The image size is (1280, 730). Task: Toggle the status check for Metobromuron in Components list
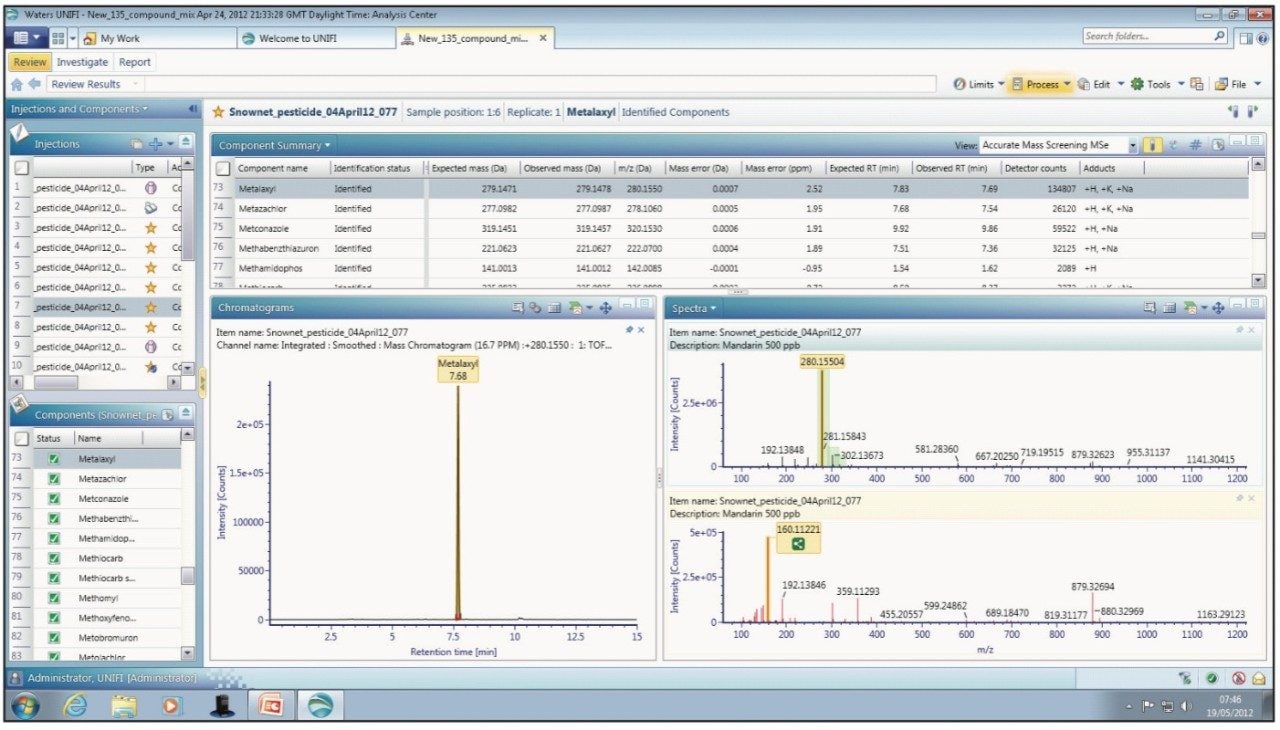[54, 636]
